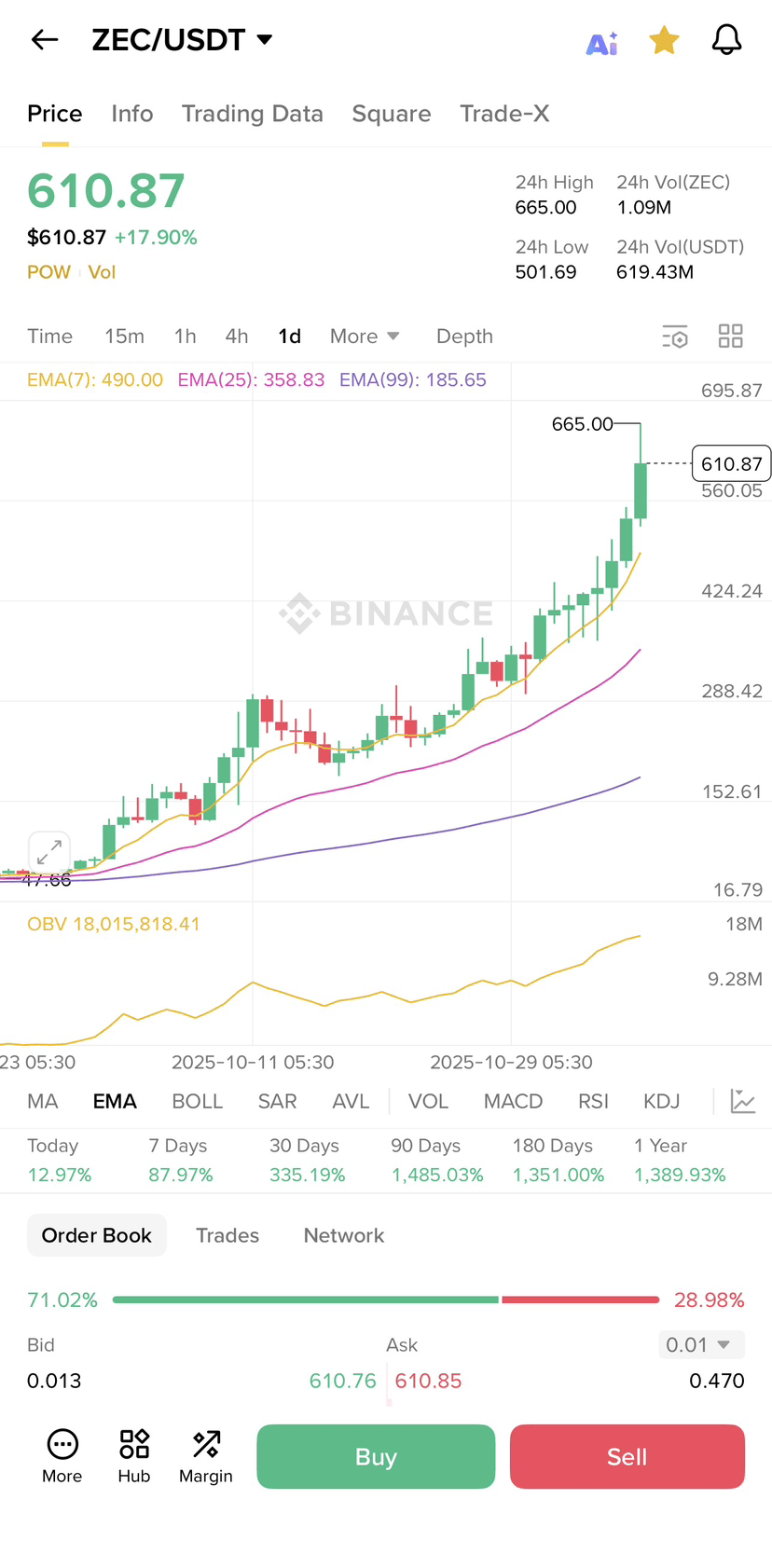Screen dimensions: 772x1568
Task: Toggle the MACD sub-indicator
Action: 513,1101
